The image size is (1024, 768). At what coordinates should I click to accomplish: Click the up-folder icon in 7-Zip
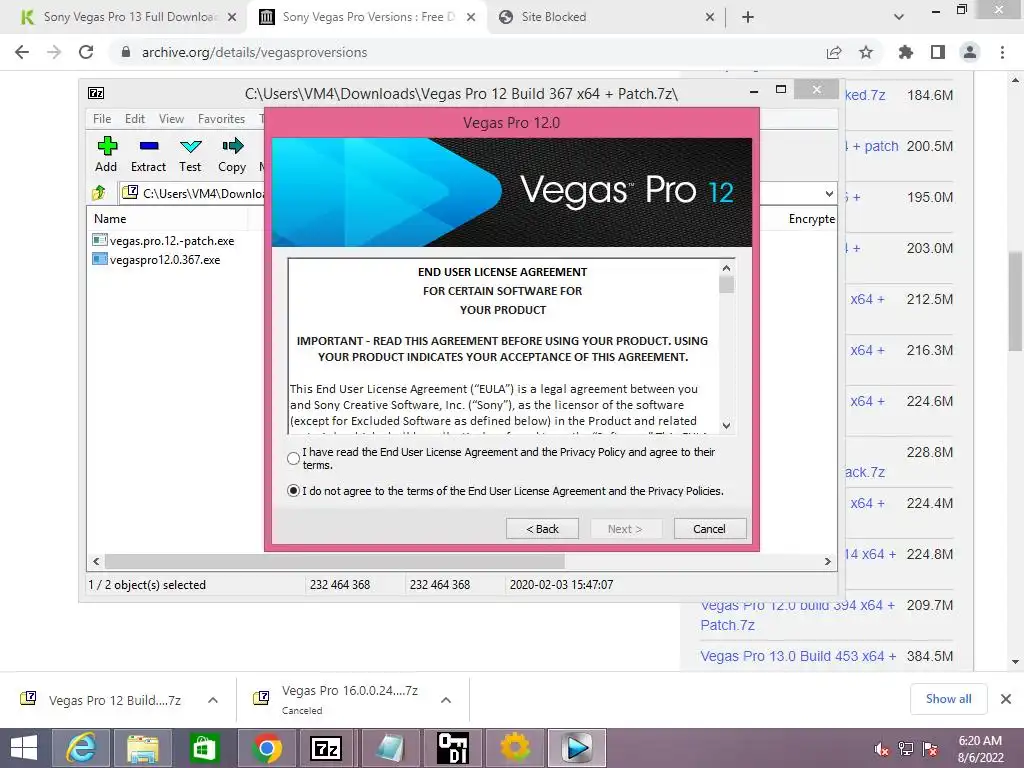(x=99, y=193)
